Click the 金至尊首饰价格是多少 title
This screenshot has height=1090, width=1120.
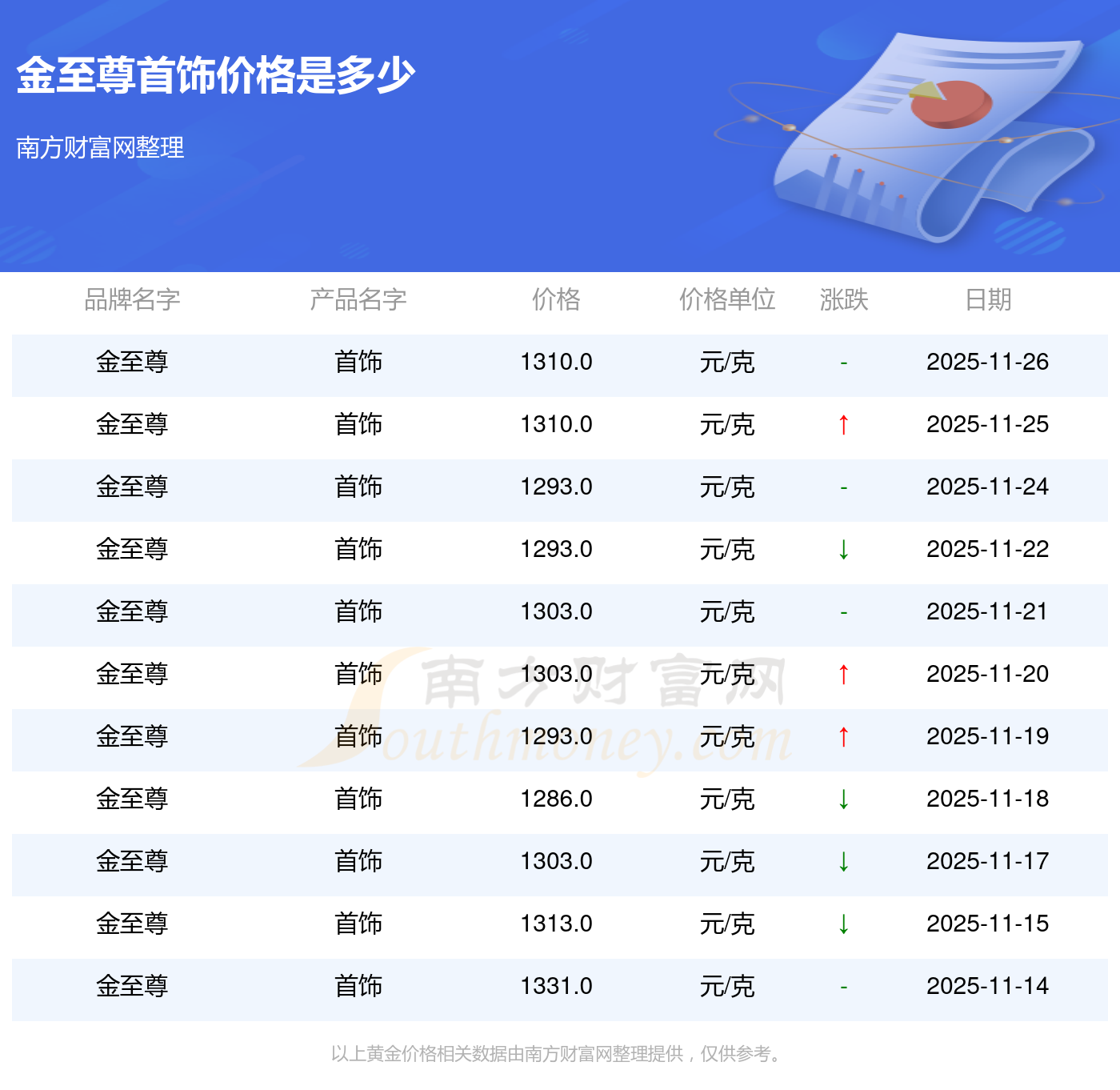(216, 75)
